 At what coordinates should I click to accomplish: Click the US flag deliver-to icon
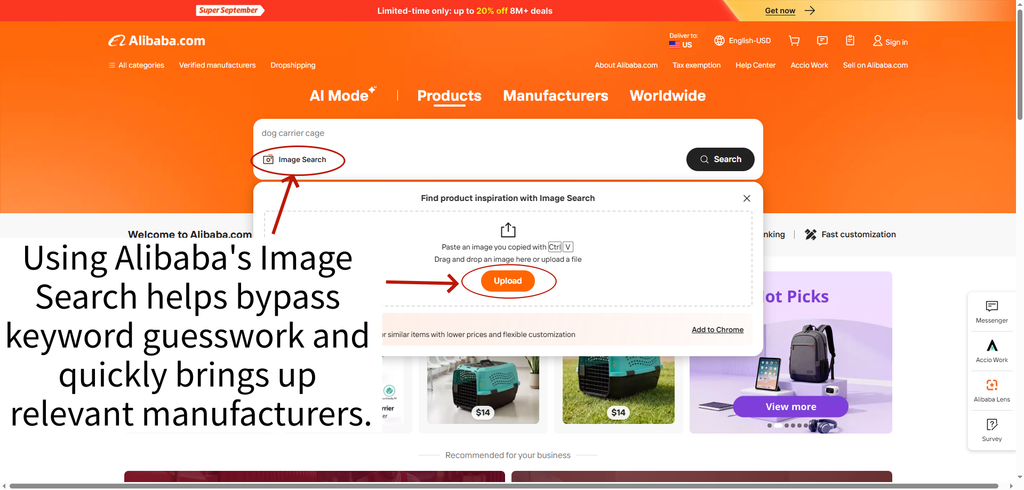pyautogui.click(x=674, y=44)
